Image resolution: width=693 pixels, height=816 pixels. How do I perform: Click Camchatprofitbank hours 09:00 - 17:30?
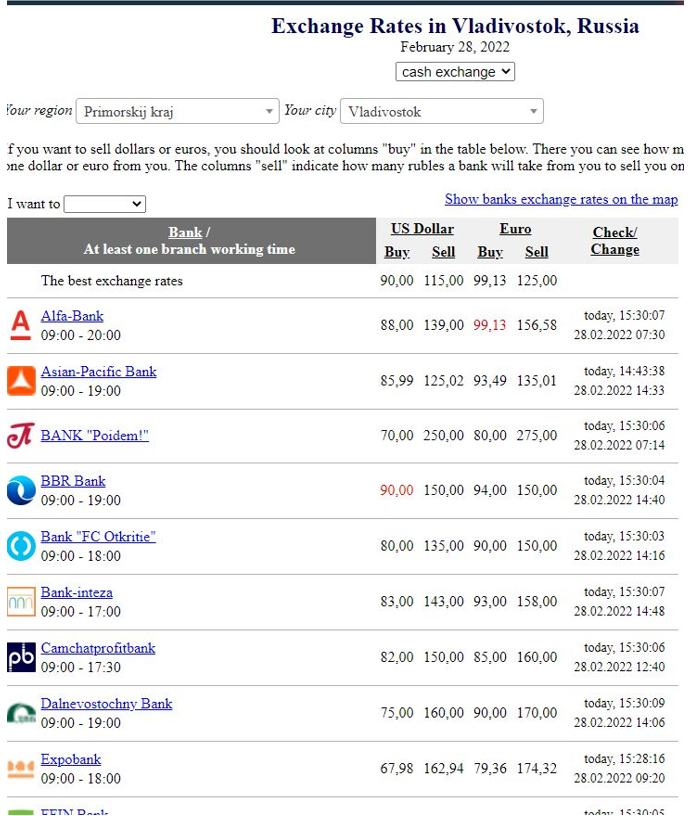(81, 667)
